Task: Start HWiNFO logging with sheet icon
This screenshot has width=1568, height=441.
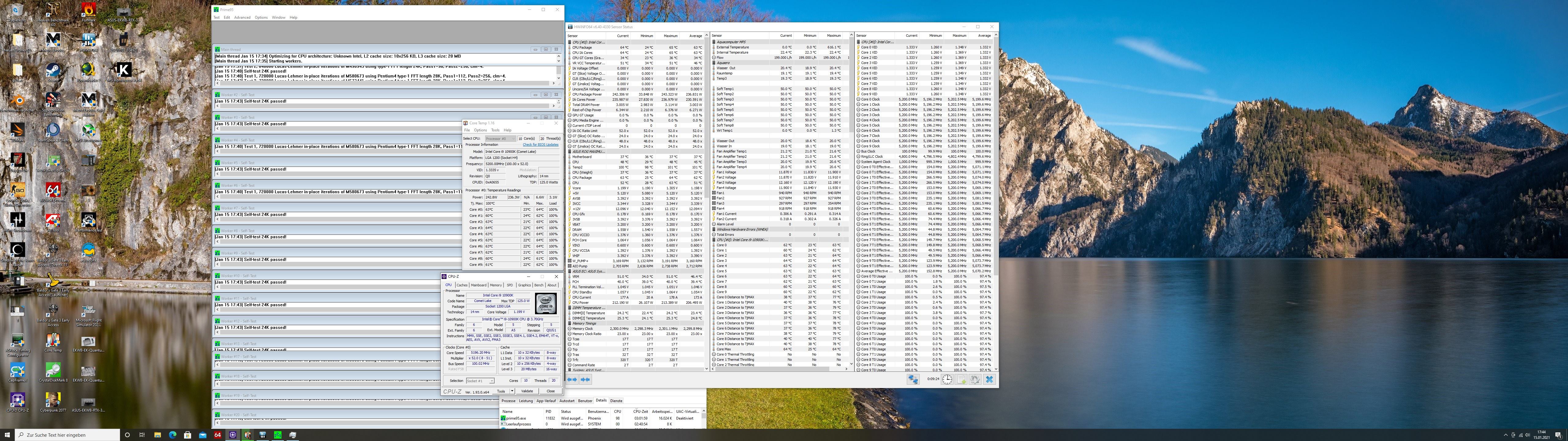Action: 961,379
